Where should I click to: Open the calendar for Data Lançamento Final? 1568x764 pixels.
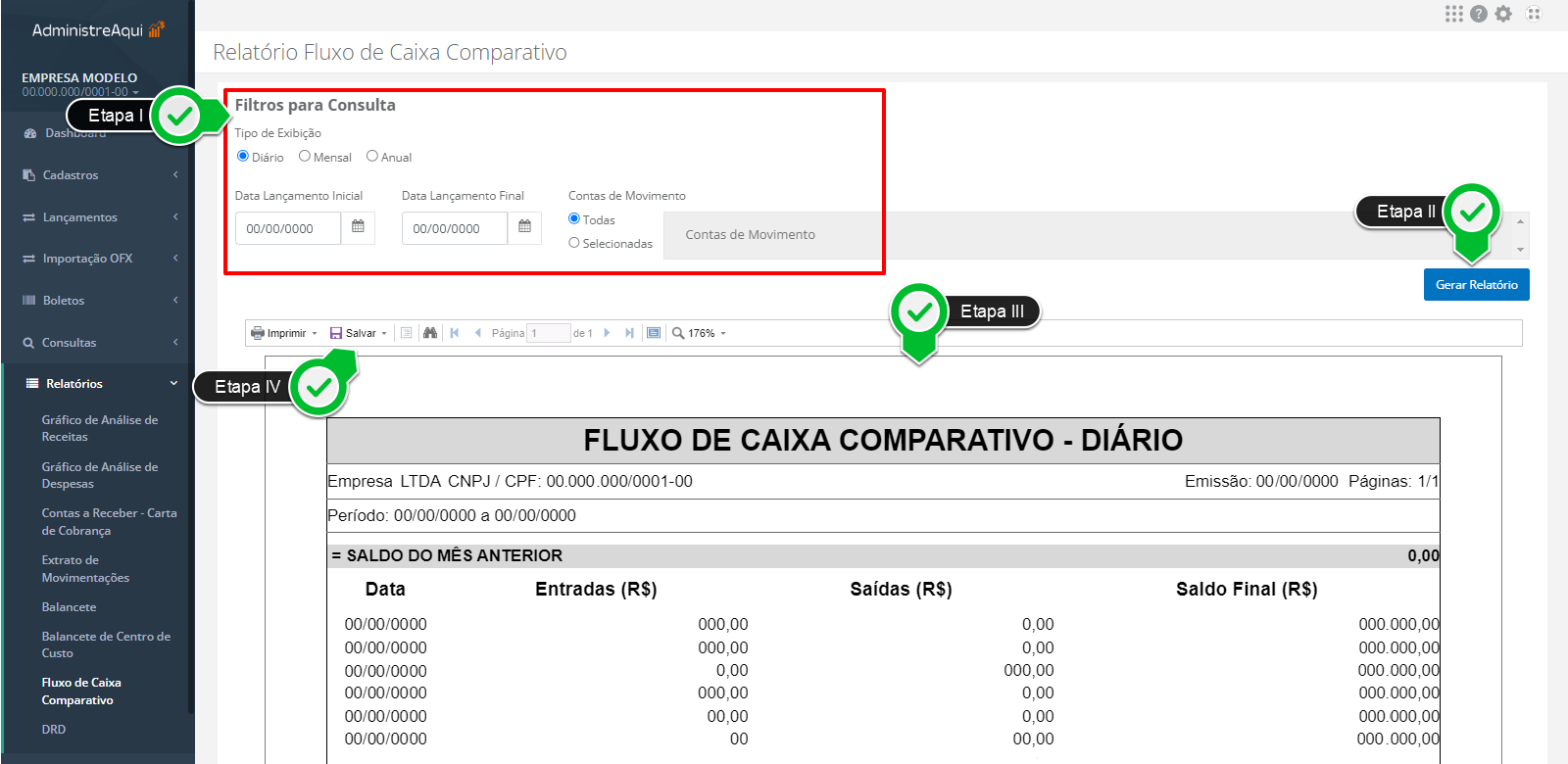(x=524, y=227)
